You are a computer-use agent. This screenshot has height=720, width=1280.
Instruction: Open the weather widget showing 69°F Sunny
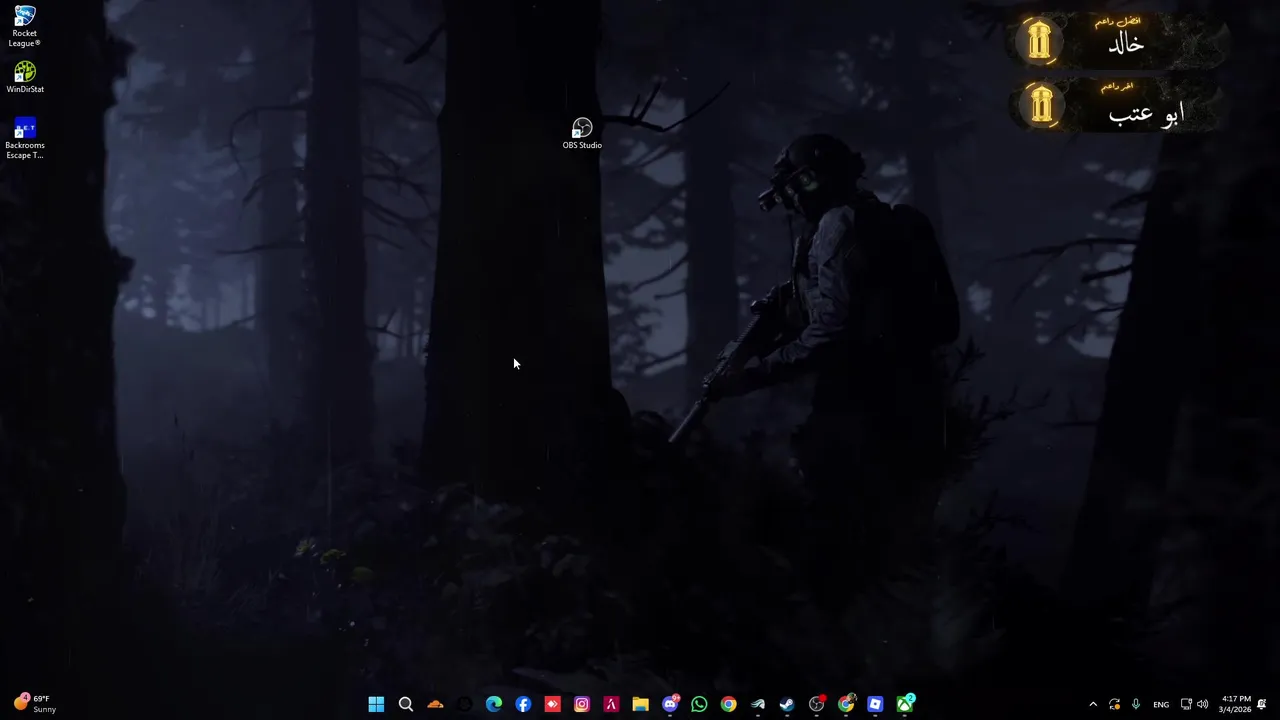35,704
